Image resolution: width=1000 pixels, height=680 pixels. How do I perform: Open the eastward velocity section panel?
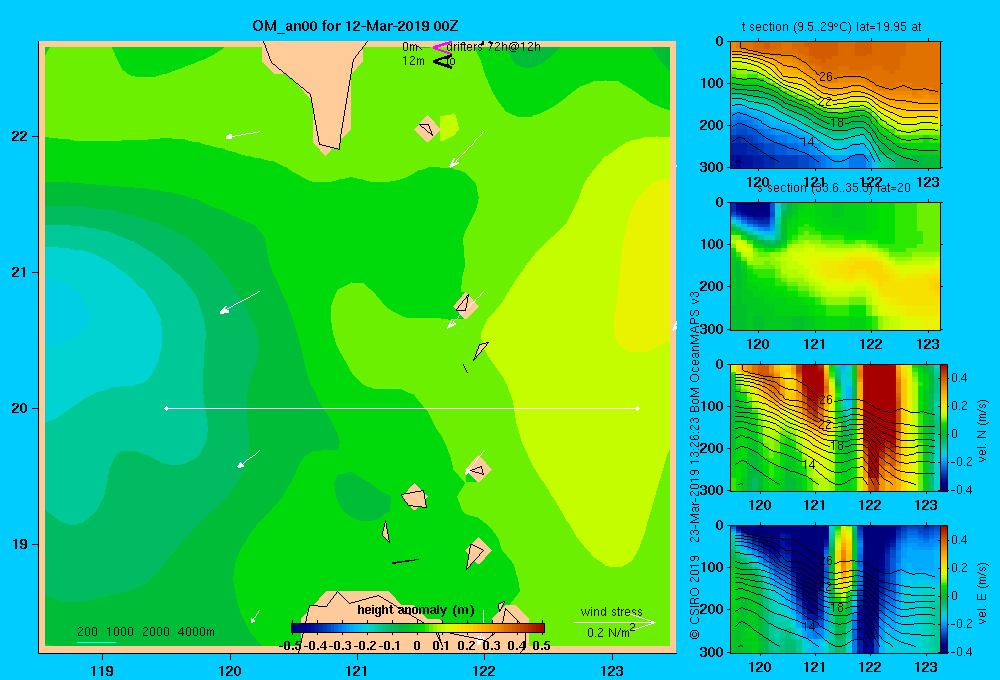click(835, 589)
